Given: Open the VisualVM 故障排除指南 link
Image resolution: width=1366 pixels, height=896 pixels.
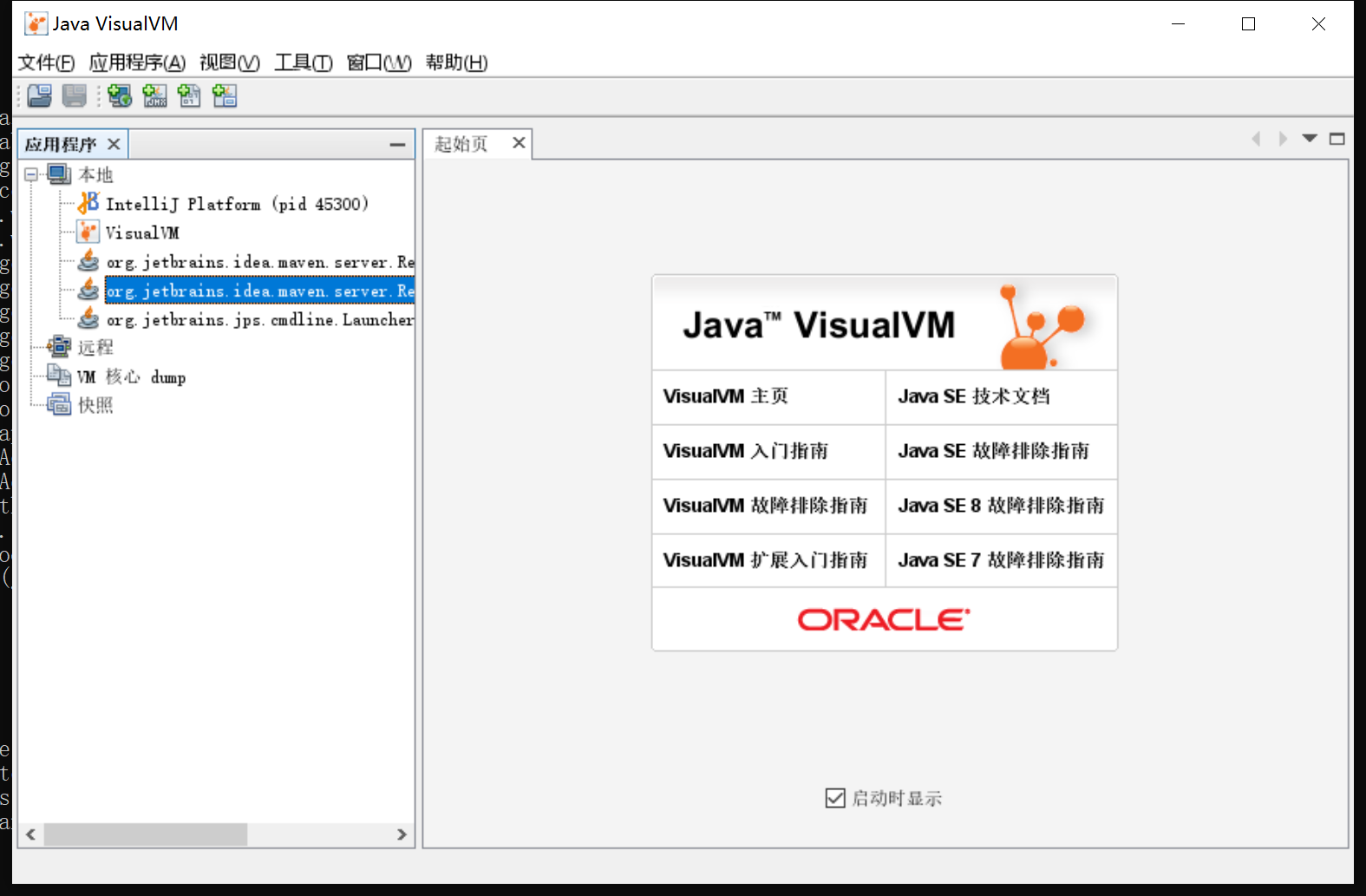Looking at the screenshot, I should (x=765, y=506).
